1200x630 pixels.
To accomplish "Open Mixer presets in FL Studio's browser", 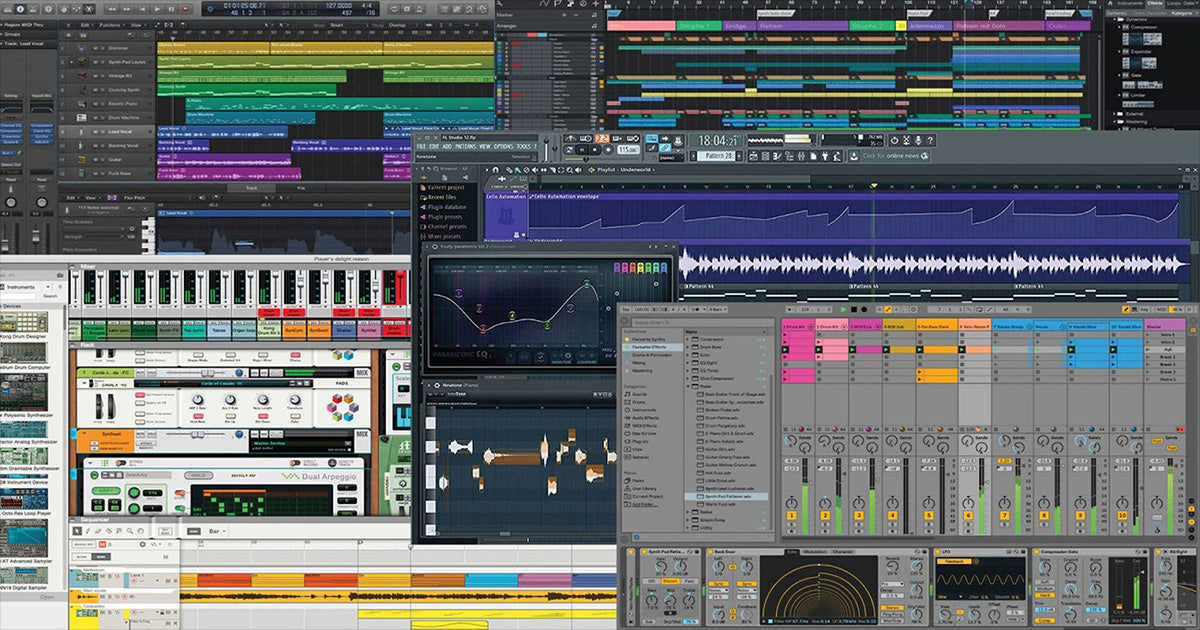I will click(444, 237).
